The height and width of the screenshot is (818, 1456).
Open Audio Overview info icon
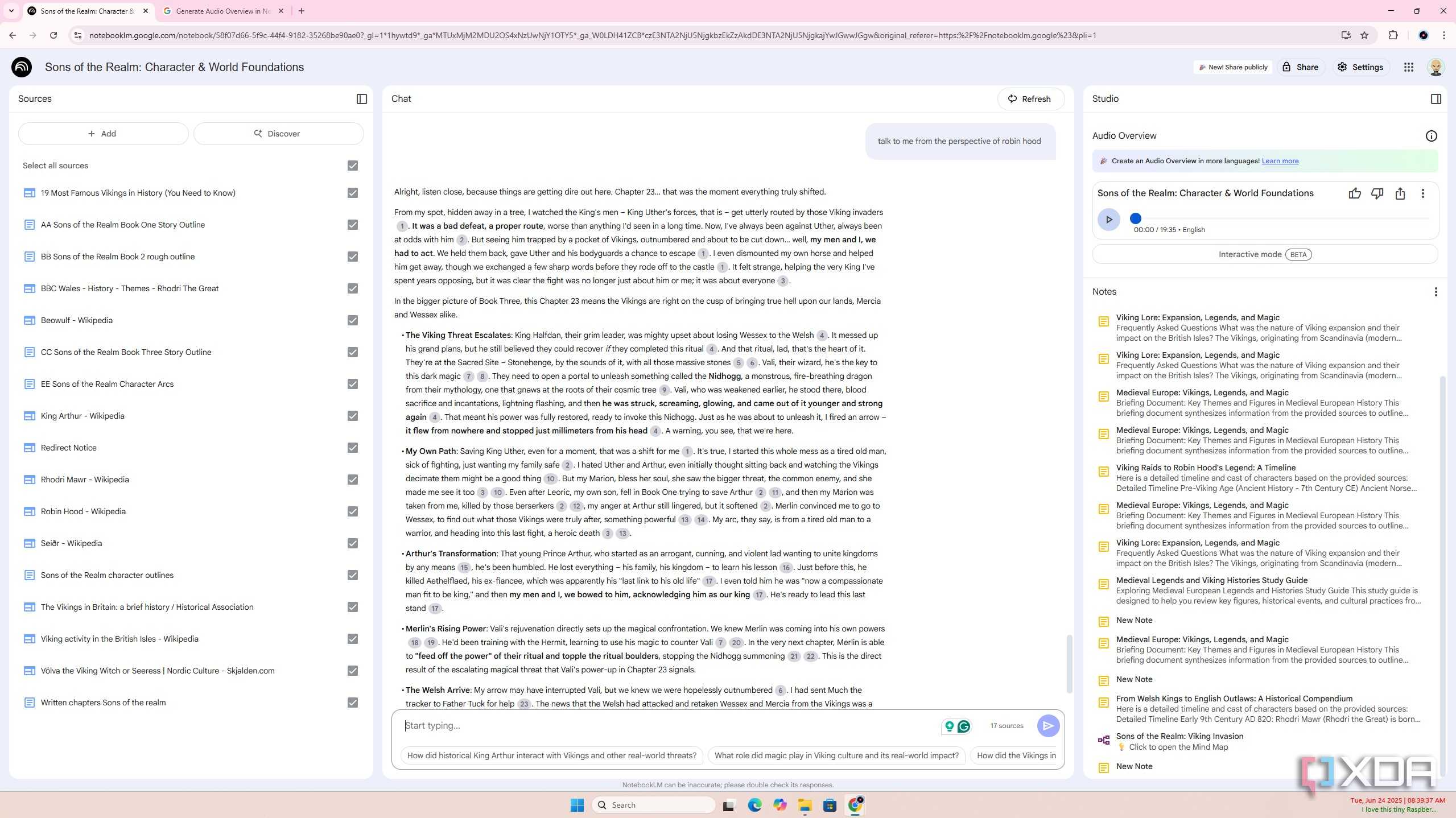(1431, 136)
